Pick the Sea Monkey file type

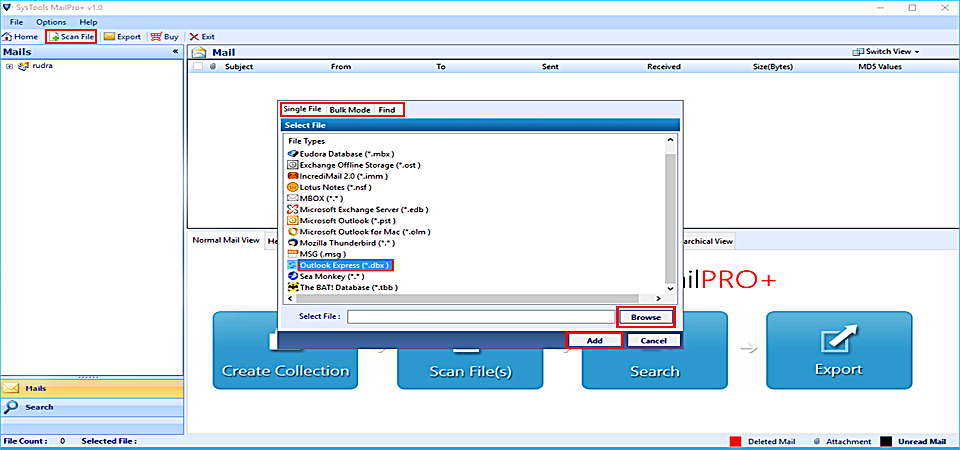coord(293,275)
